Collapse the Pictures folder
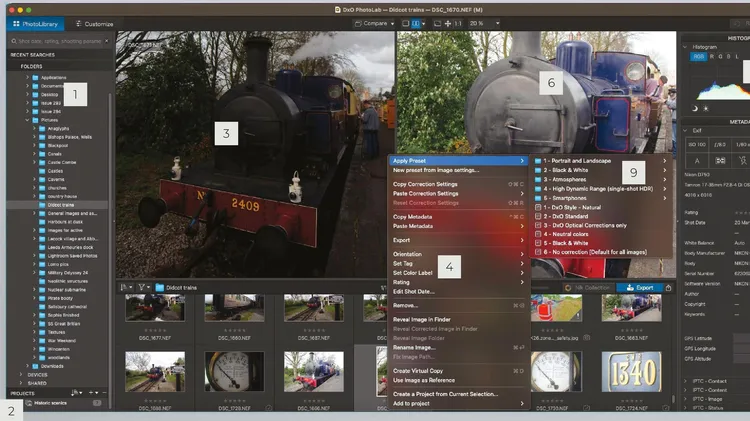 point(27,120)
